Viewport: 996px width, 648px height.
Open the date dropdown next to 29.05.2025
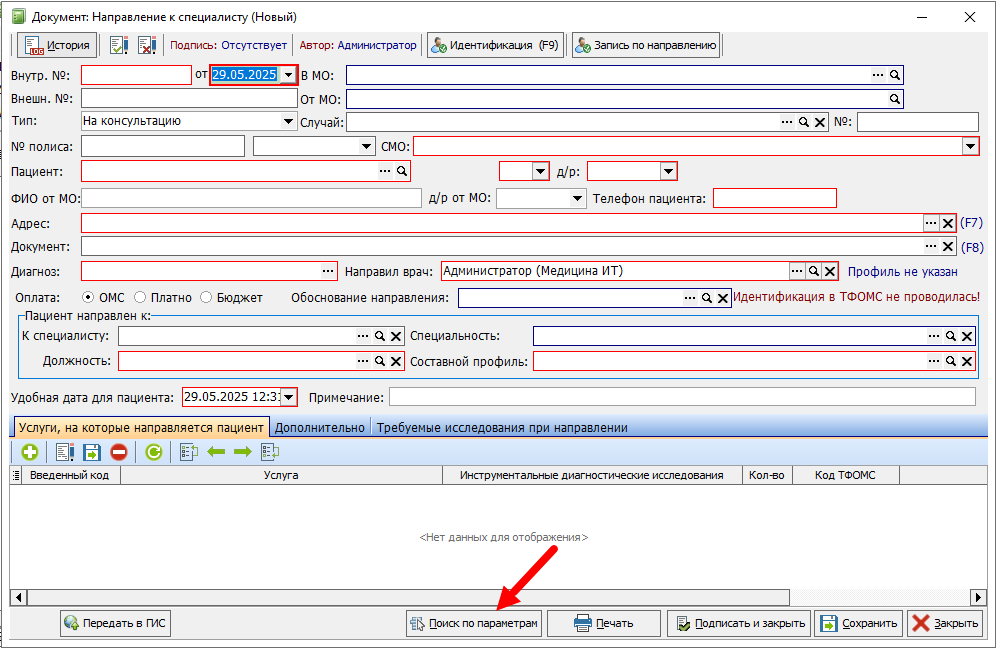(x=288, y=75)
